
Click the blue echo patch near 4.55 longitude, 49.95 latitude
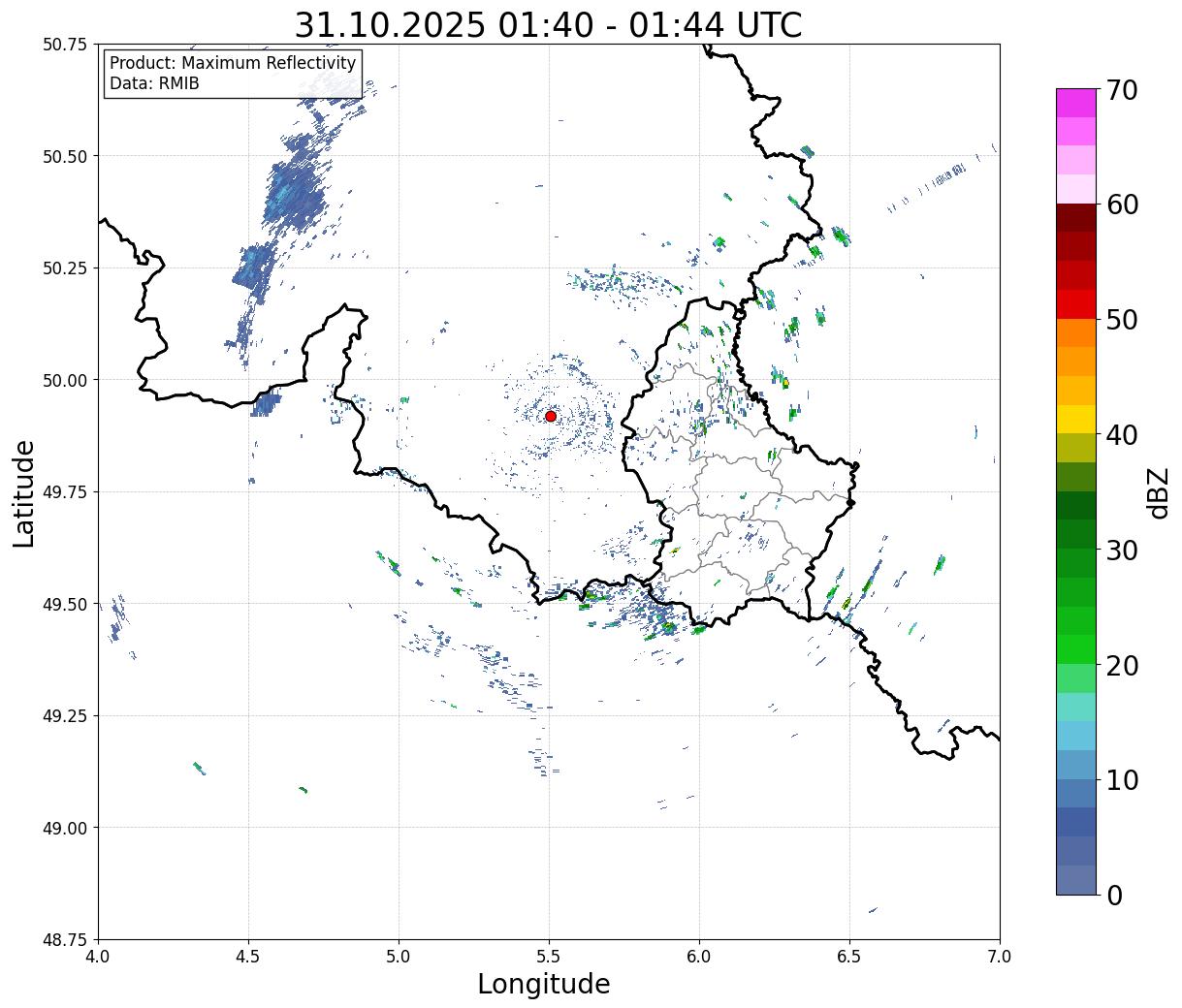point(265,404)
